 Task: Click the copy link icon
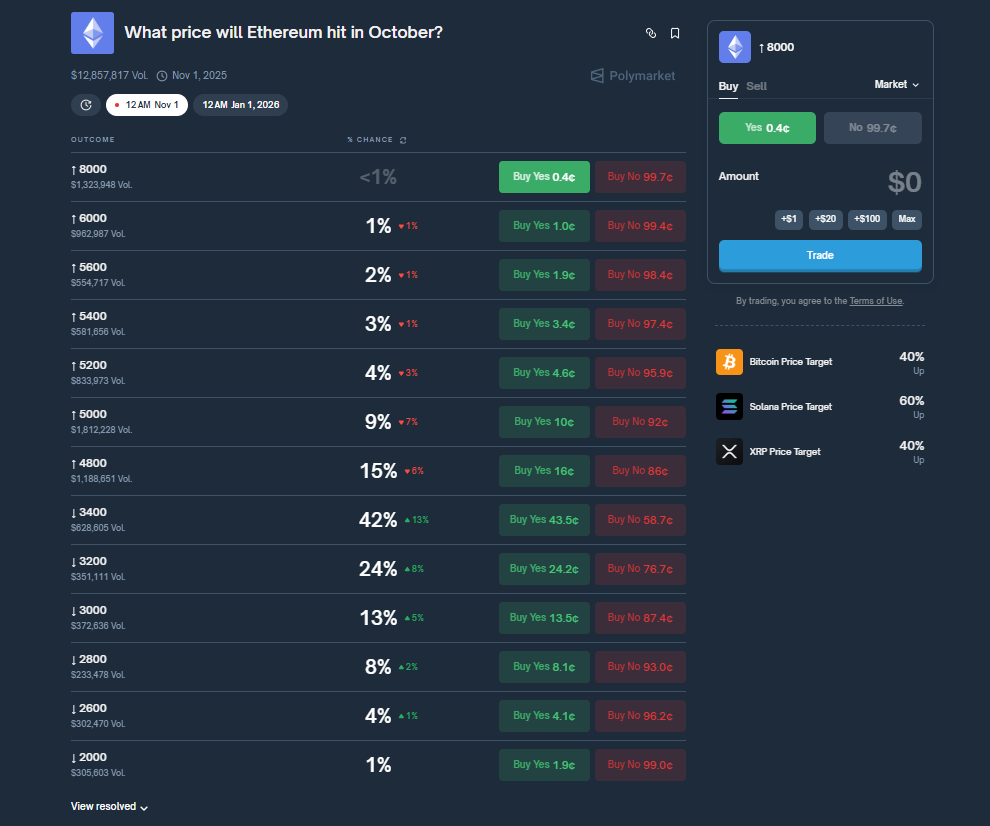pyautogui.click(x=651, y=33)
